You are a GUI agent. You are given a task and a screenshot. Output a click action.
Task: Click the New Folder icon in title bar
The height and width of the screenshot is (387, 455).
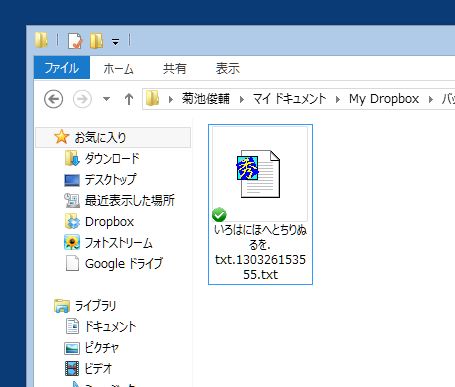tap(96, 41)
